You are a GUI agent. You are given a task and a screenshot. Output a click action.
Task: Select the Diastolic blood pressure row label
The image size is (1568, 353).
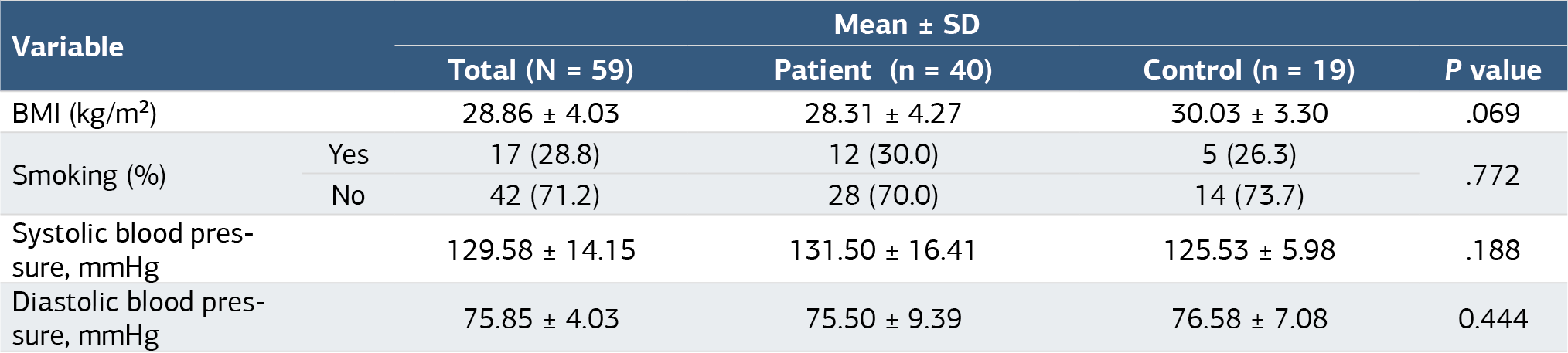[x=138, y=318]
